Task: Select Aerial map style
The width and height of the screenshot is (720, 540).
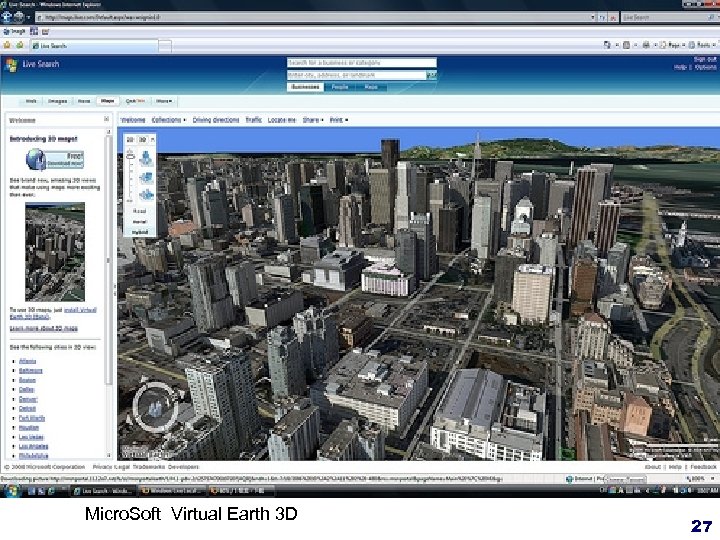Action: pos(140,221)
